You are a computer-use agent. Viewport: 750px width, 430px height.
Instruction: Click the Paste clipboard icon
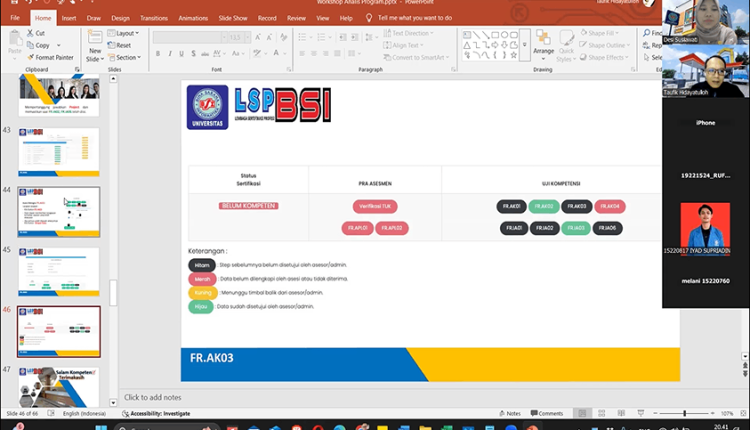[x=15, y=38]
